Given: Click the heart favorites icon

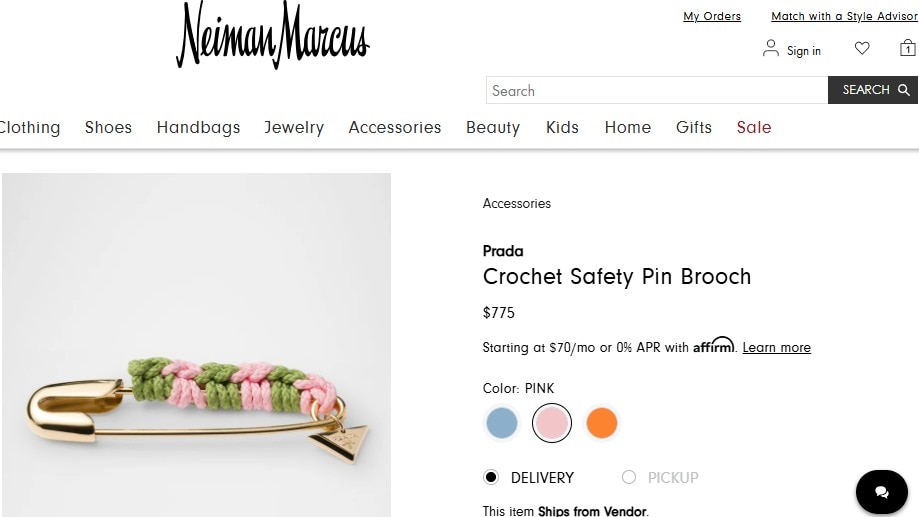Looking at the screenshot, I should pos(862,48).
